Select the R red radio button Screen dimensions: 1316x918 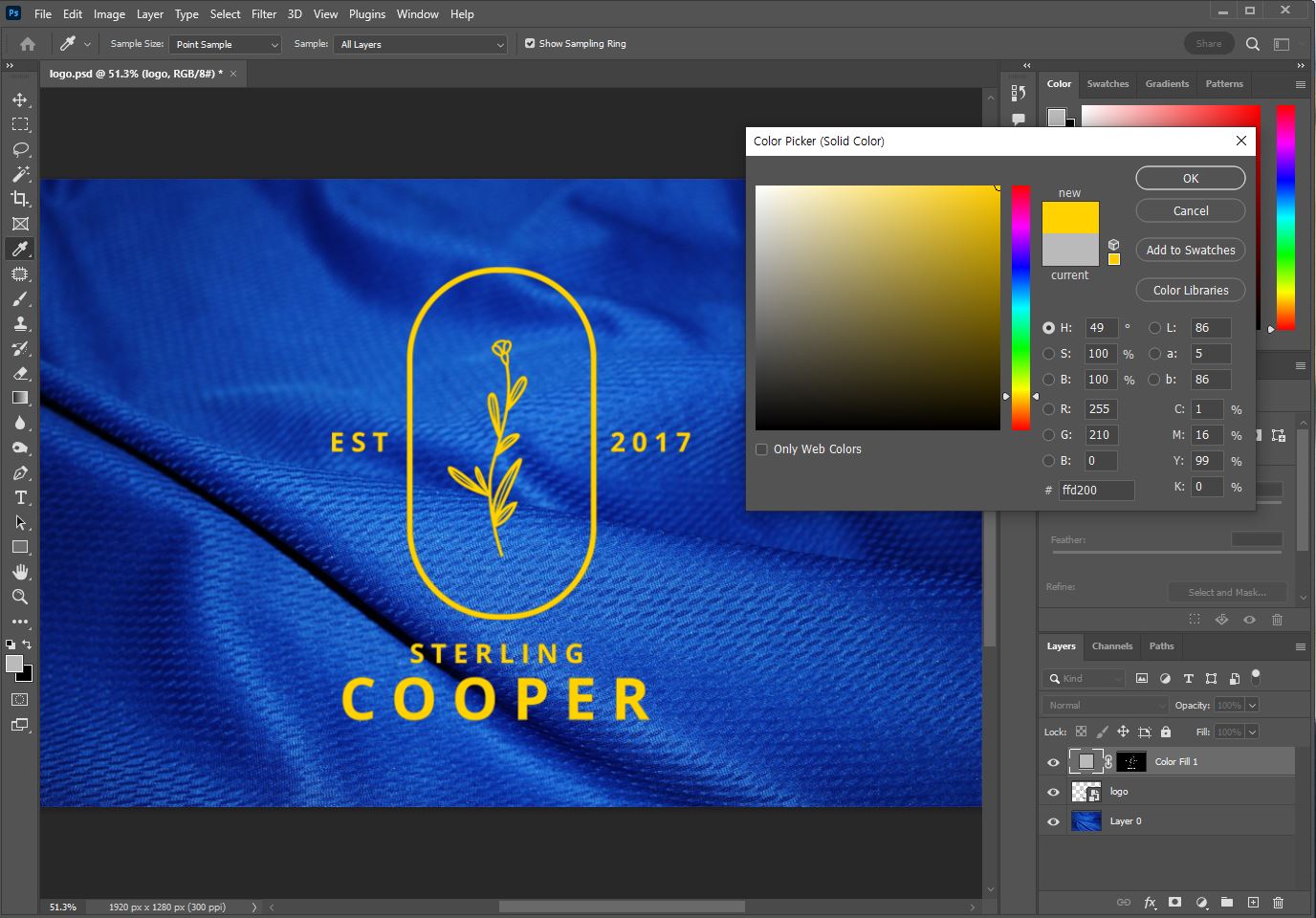[1049, 409]
